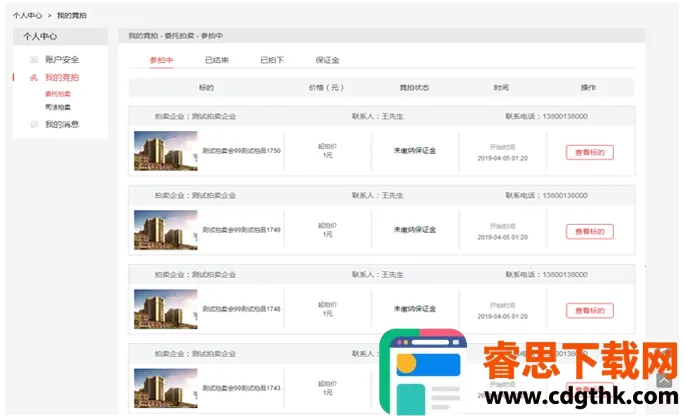Click the item title ending in 1743

pos(241,388)
